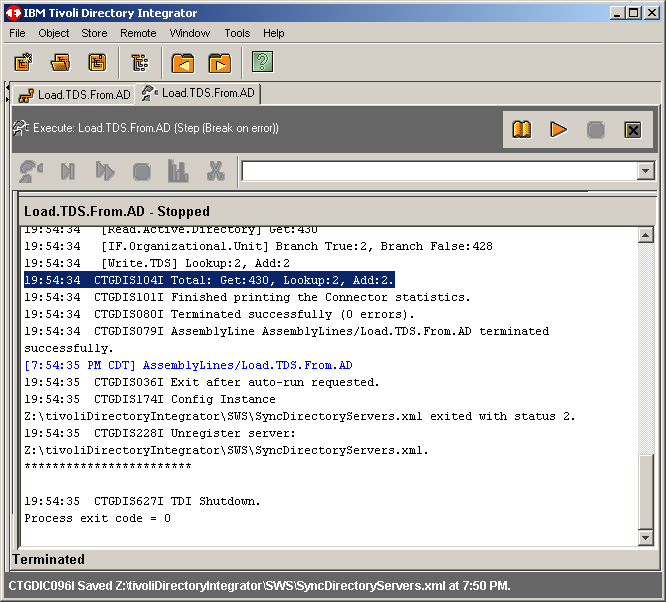Select the second Load.TDS.From.AD execution tab

199,94
